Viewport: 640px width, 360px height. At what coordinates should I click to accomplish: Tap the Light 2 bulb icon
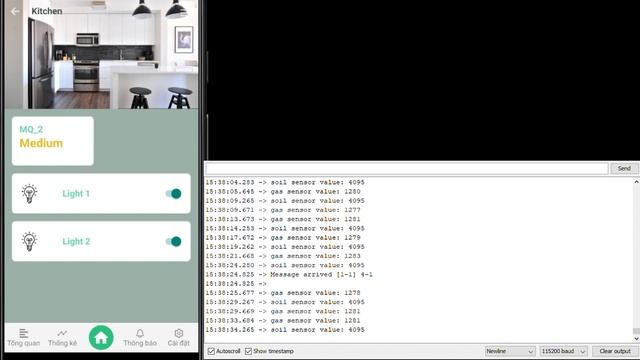coord(29,241)
